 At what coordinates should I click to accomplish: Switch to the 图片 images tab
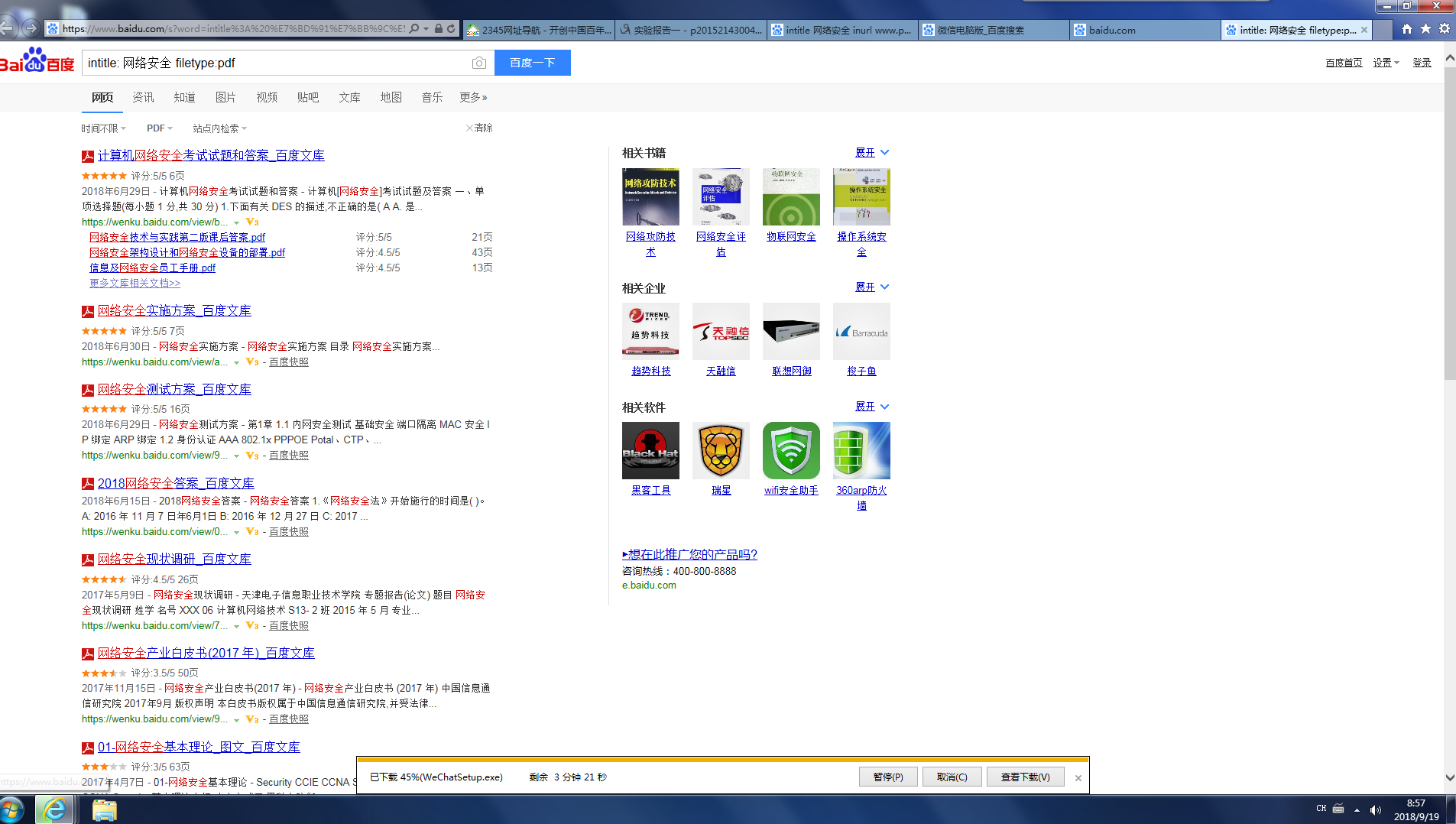tap(225, 97)
